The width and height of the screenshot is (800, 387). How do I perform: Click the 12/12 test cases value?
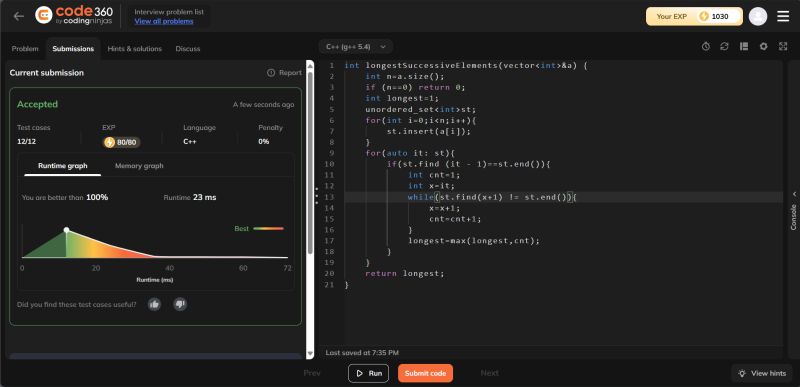(x=27, y=142)
